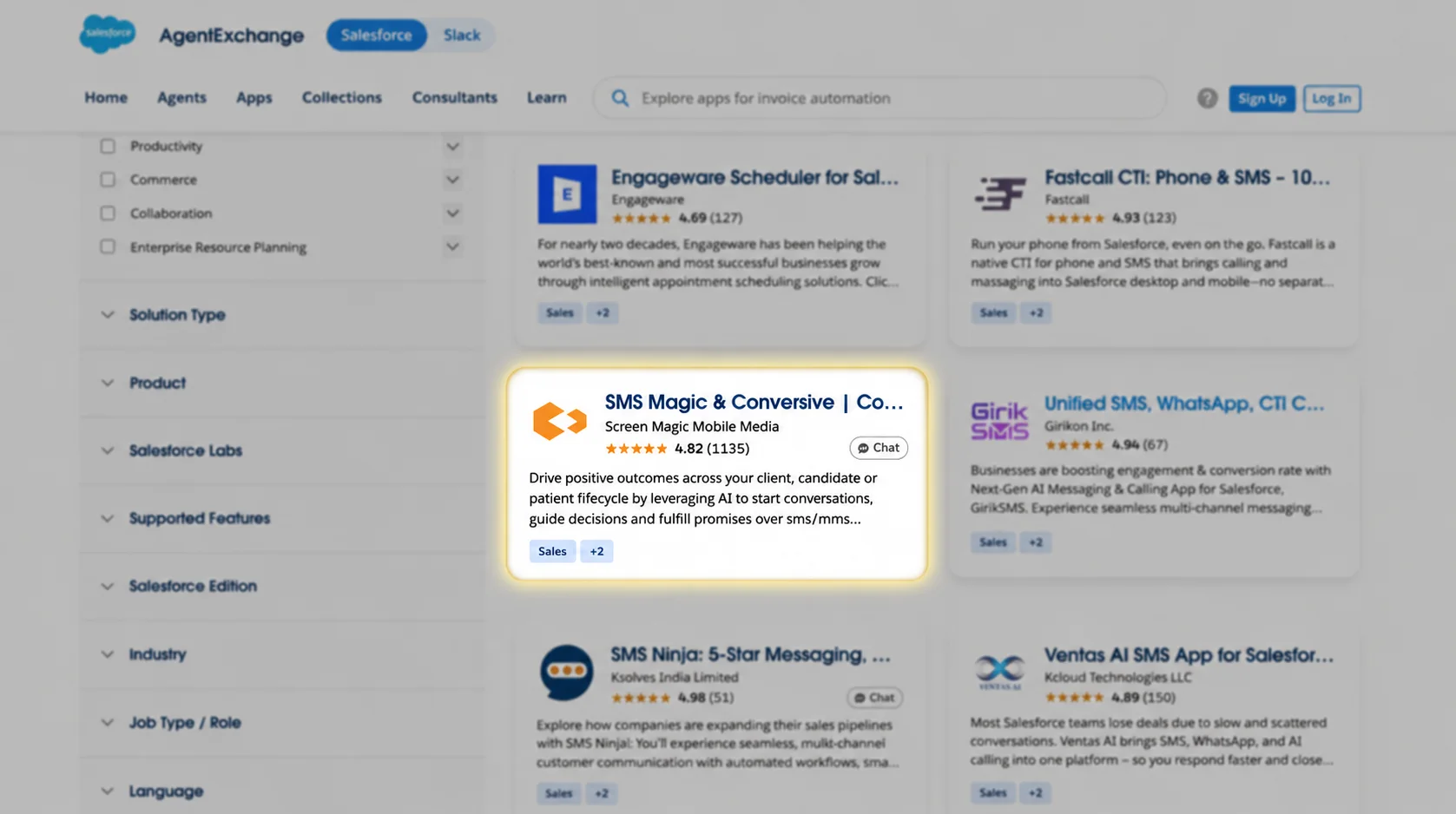Click Chat on SMS Ninja card
1456x814 pixels.
(x=874, y=698)
